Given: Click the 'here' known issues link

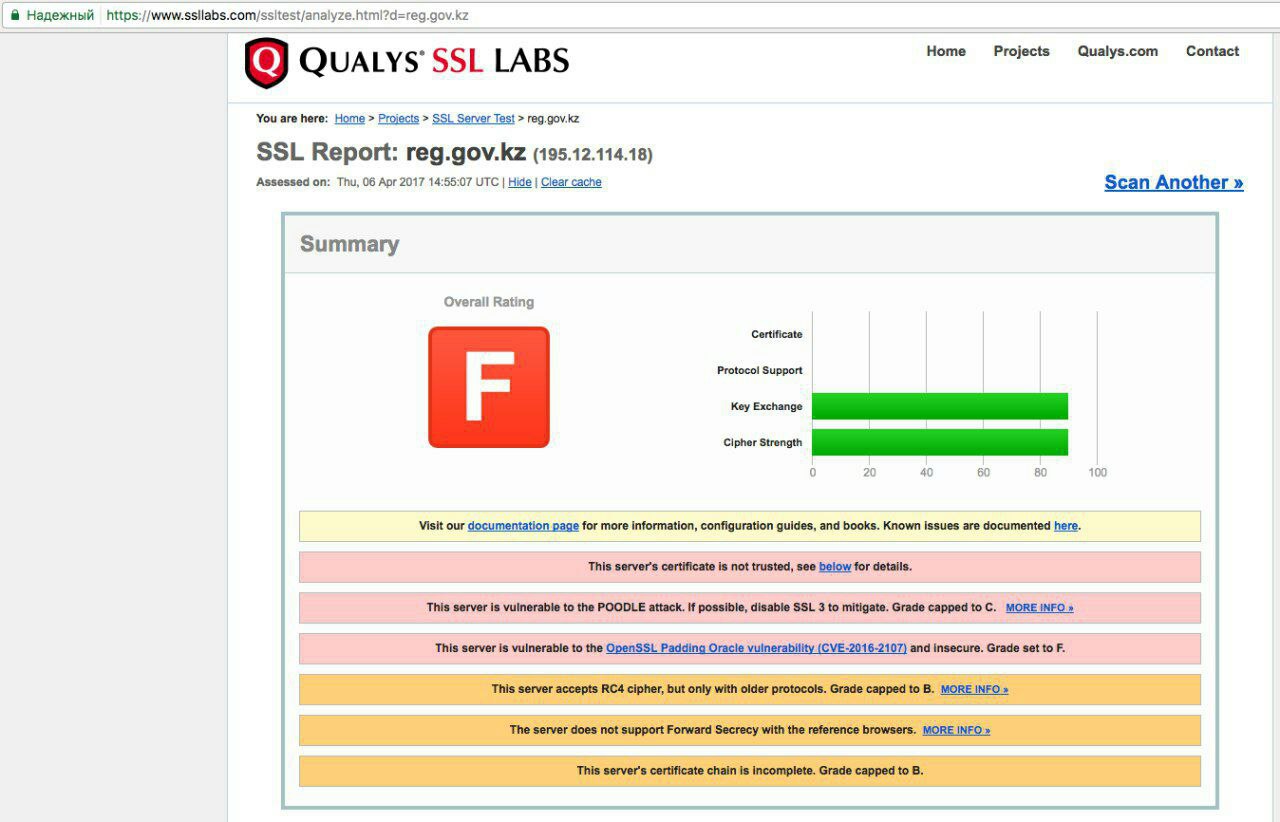Looking at the screenshot, I should [x=1066, y=526].
